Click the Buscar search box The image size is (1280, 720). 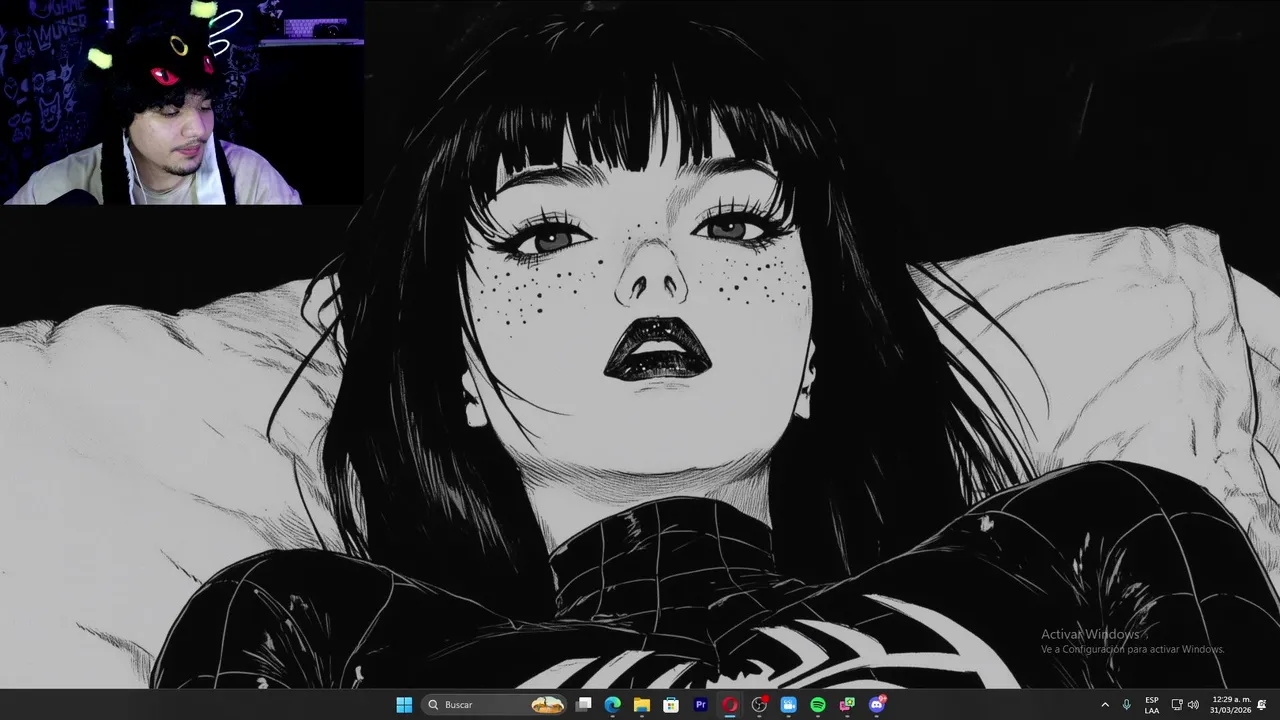(495, 705)
